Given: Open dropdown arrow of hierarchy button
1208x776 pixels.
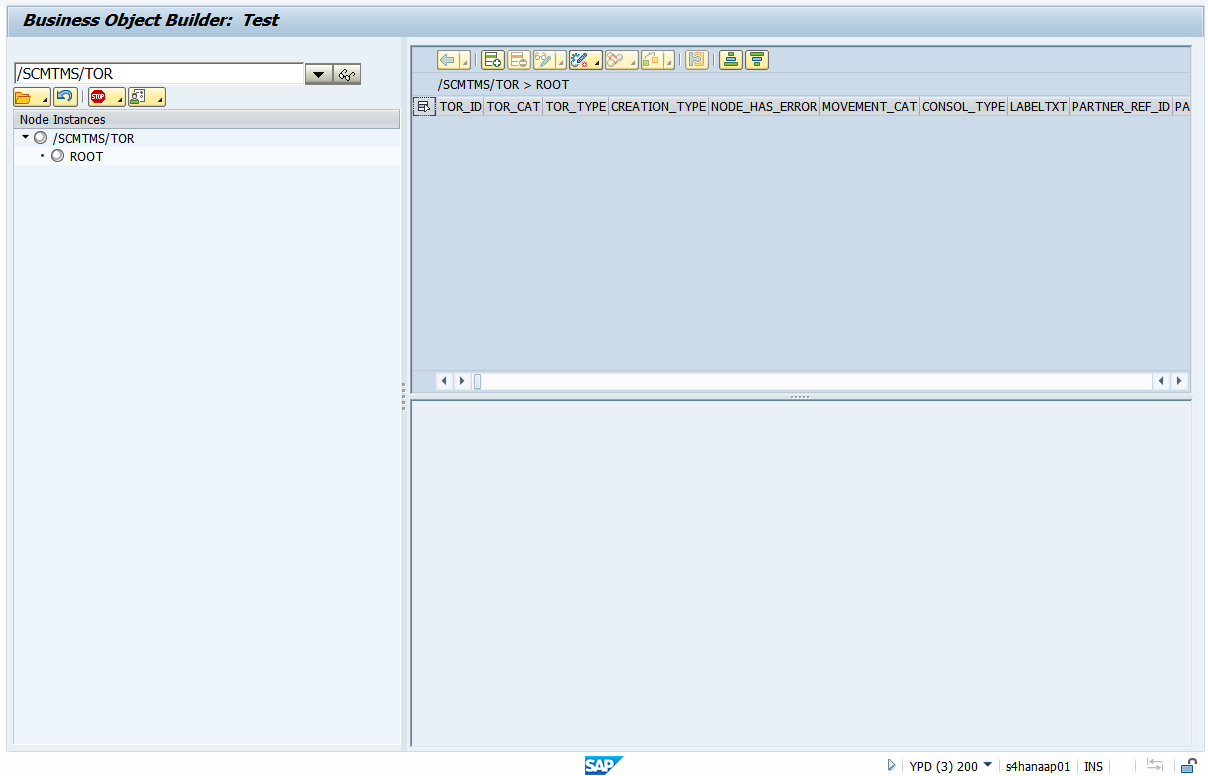Looking at the screenshot, I should pyautogui.click(x=670, y=60).
